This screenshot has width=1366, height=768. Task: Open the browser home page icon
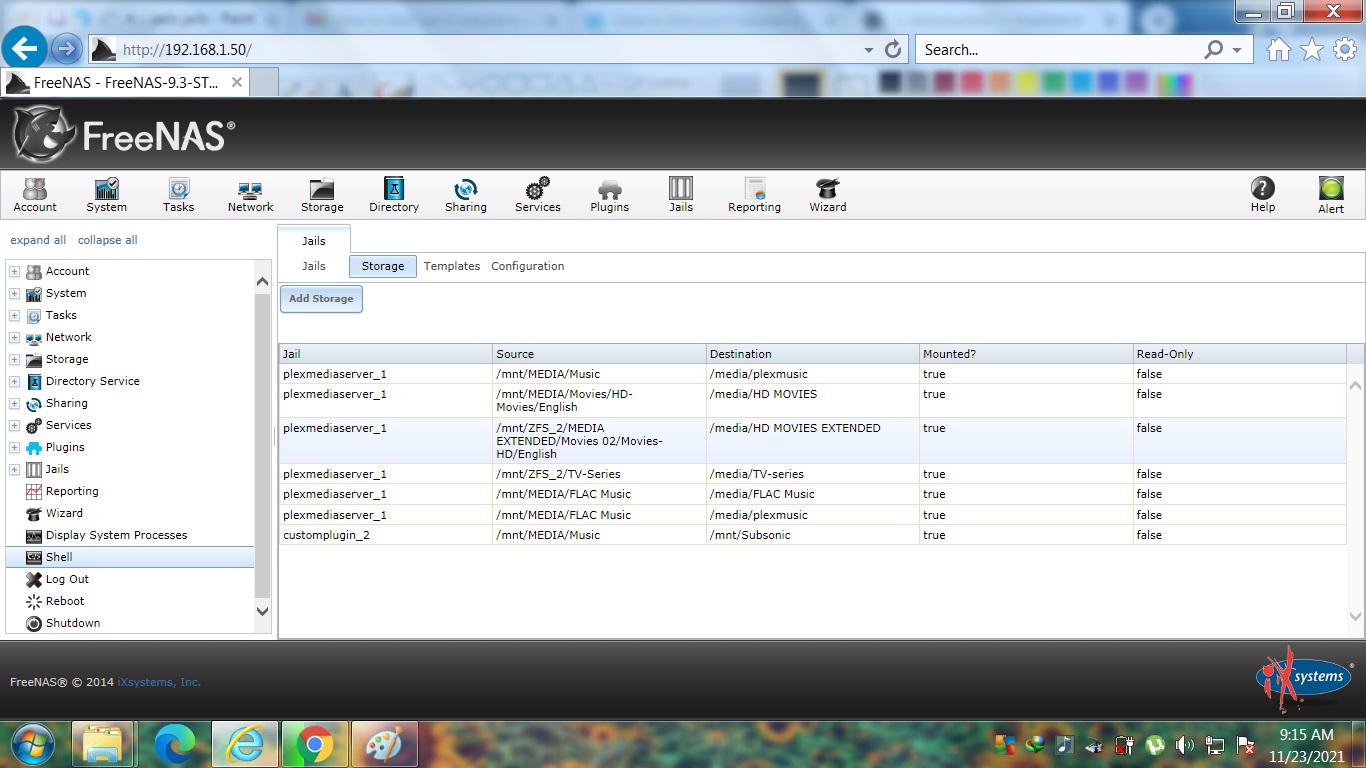(x=1278, y=49)
